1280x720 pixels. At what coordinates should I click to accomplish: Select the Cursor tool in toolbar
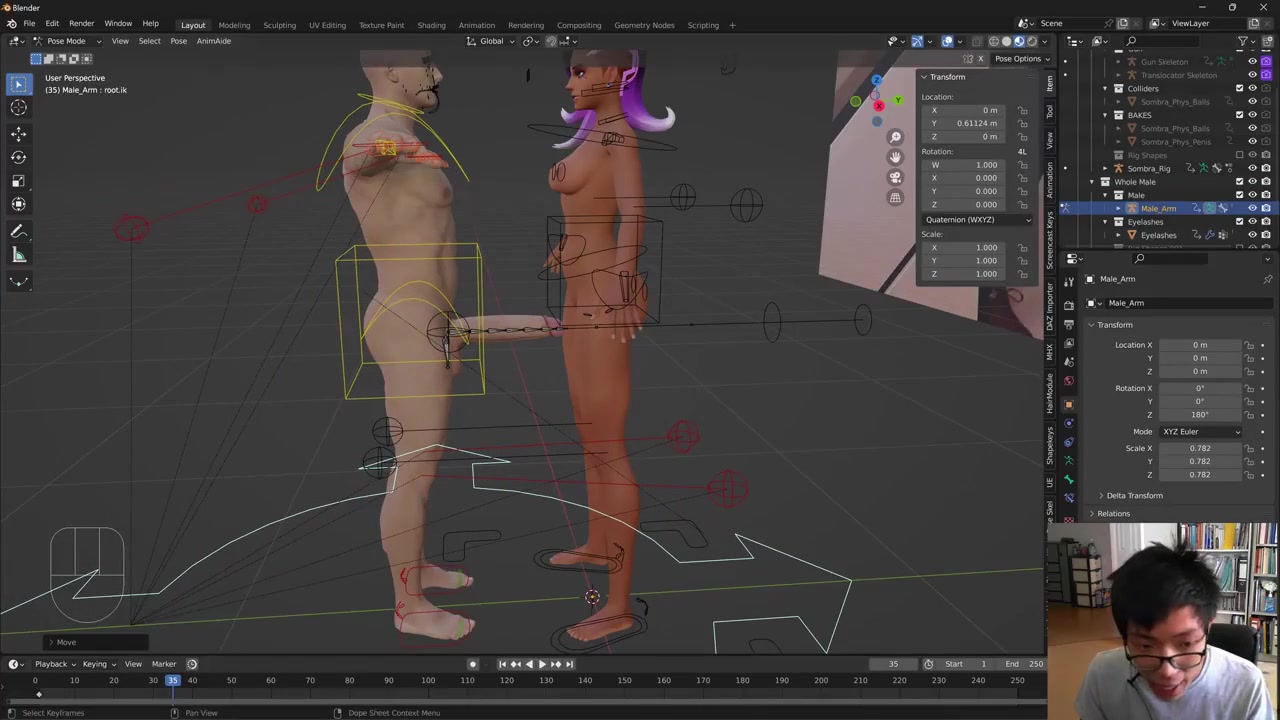click(x=18, y=108)
